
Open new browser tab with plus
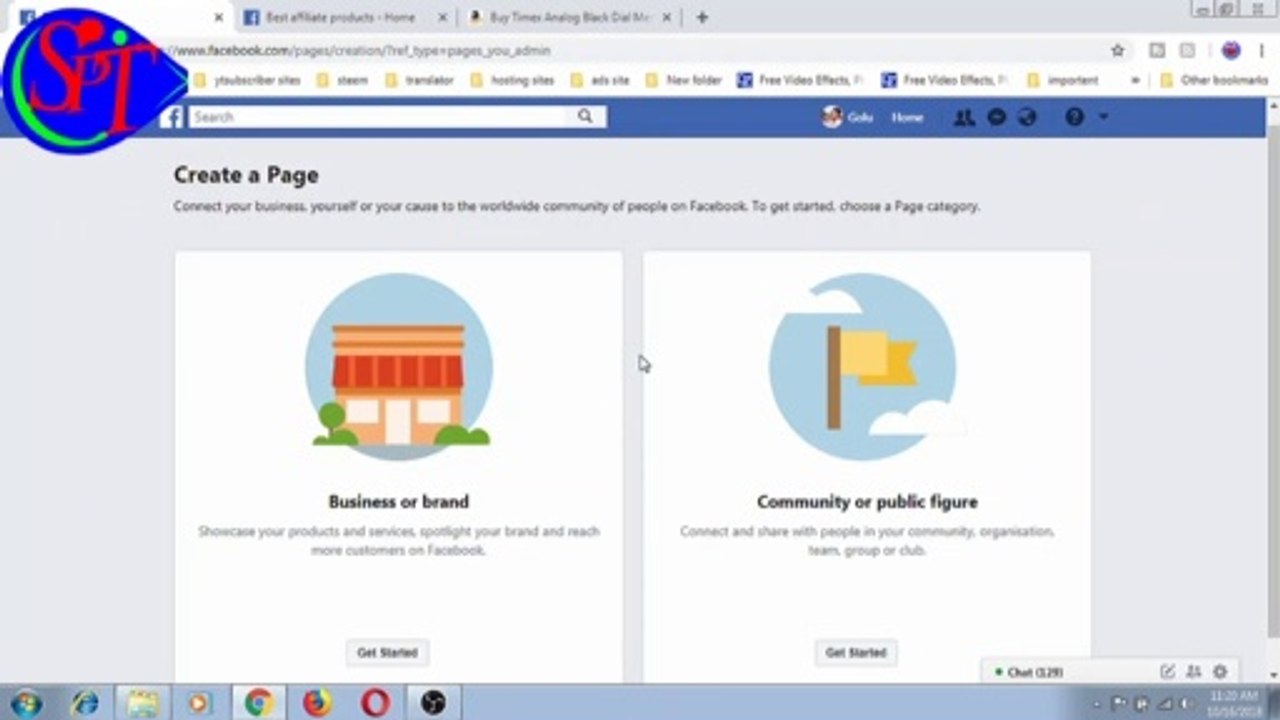[x=702, y=17]
